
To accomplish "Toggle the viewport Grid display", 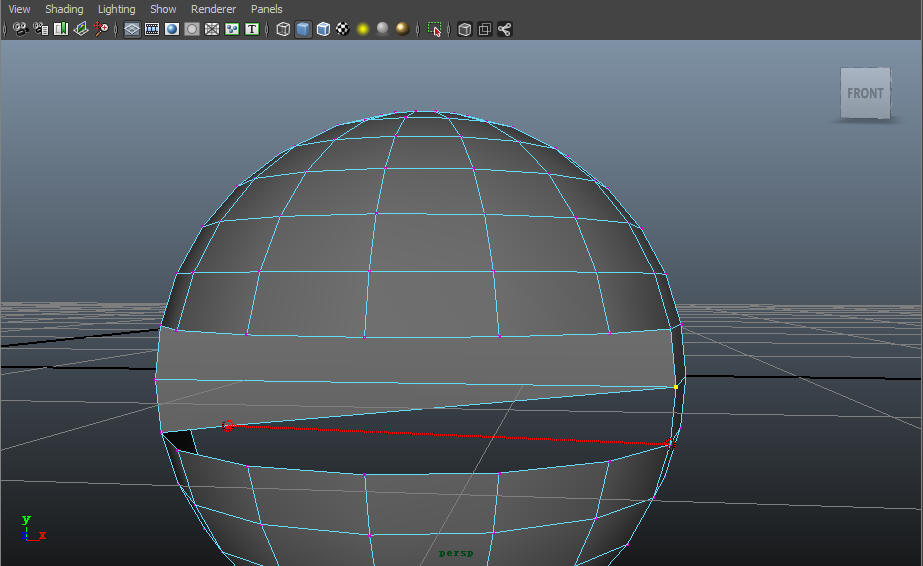I will tap(132, 29).
